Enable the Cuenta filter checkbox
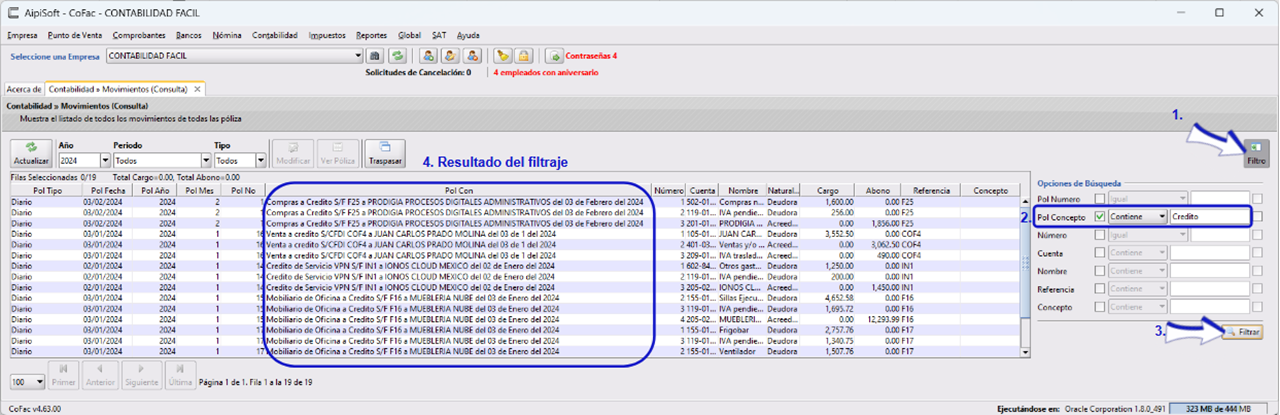The width and height of the screenshot is (1280, 415). [1100, 253]
